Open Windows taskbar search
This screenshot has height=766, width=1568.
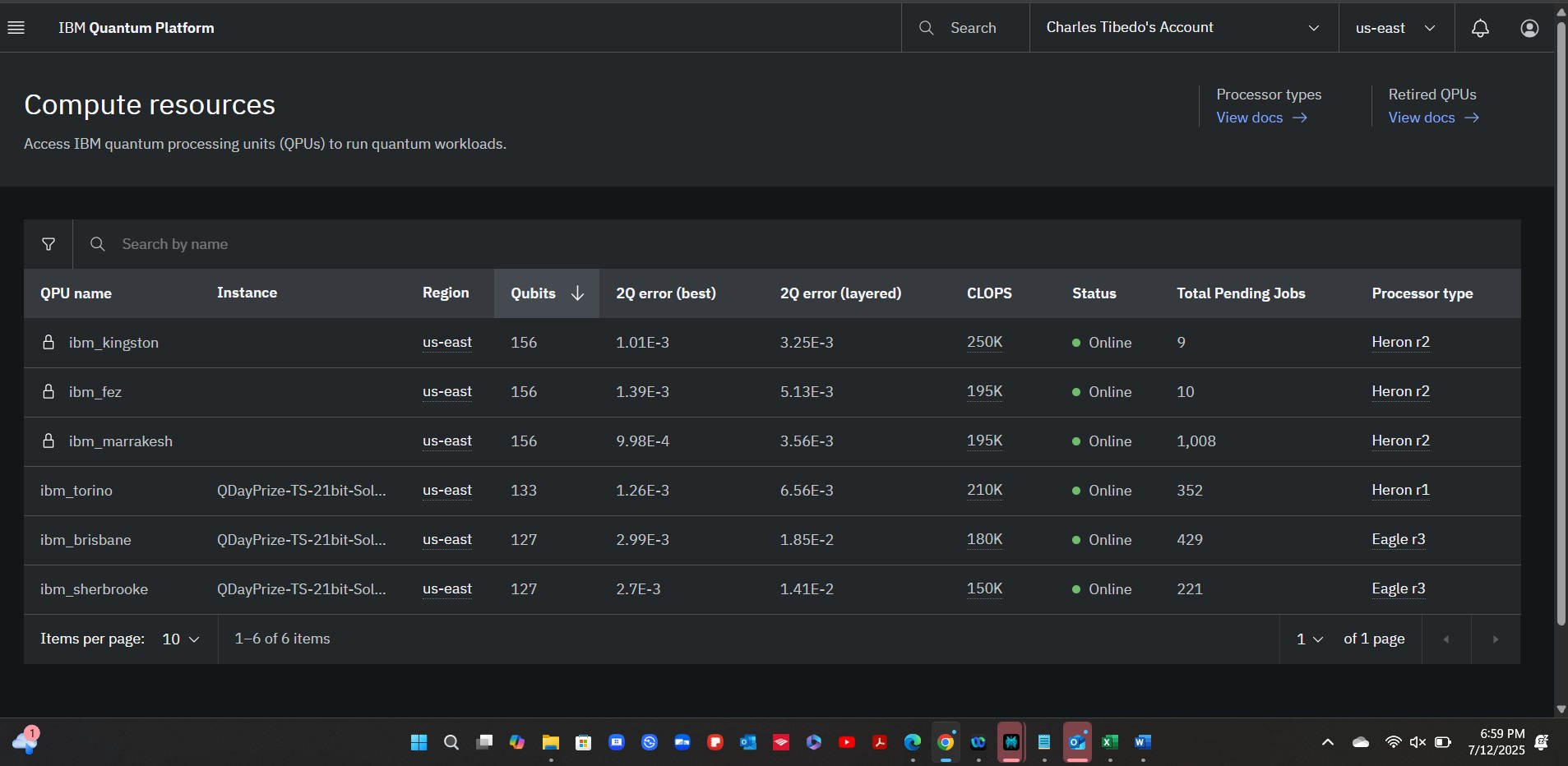[x=451, y=742]
